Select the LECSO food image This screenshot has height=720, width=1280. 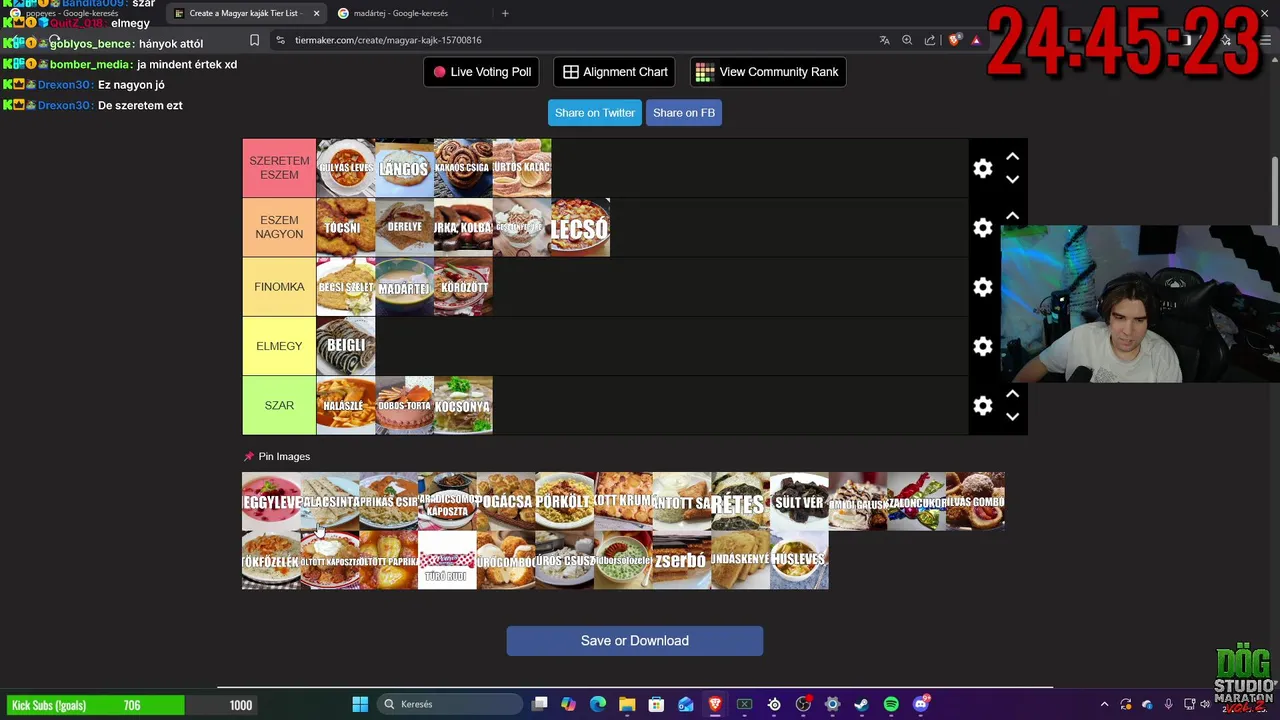[x=581, y=228]
